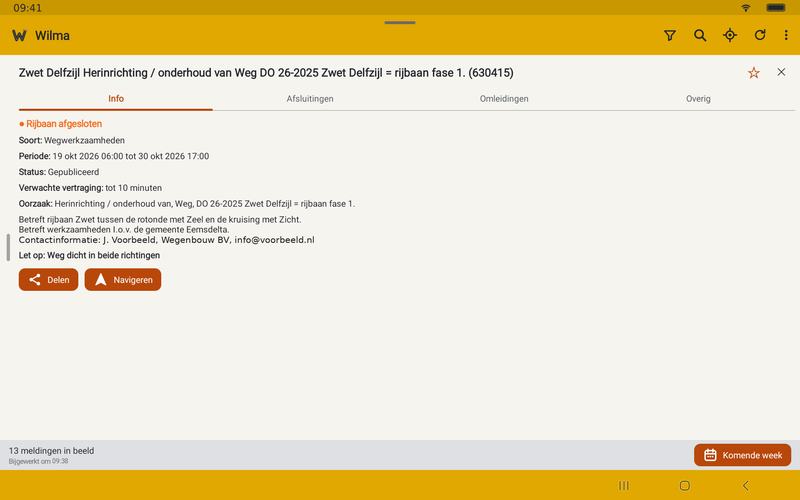Tap Android back button
Image resolution: width=800 pixels, height=500 pixels.
point(746,485)
